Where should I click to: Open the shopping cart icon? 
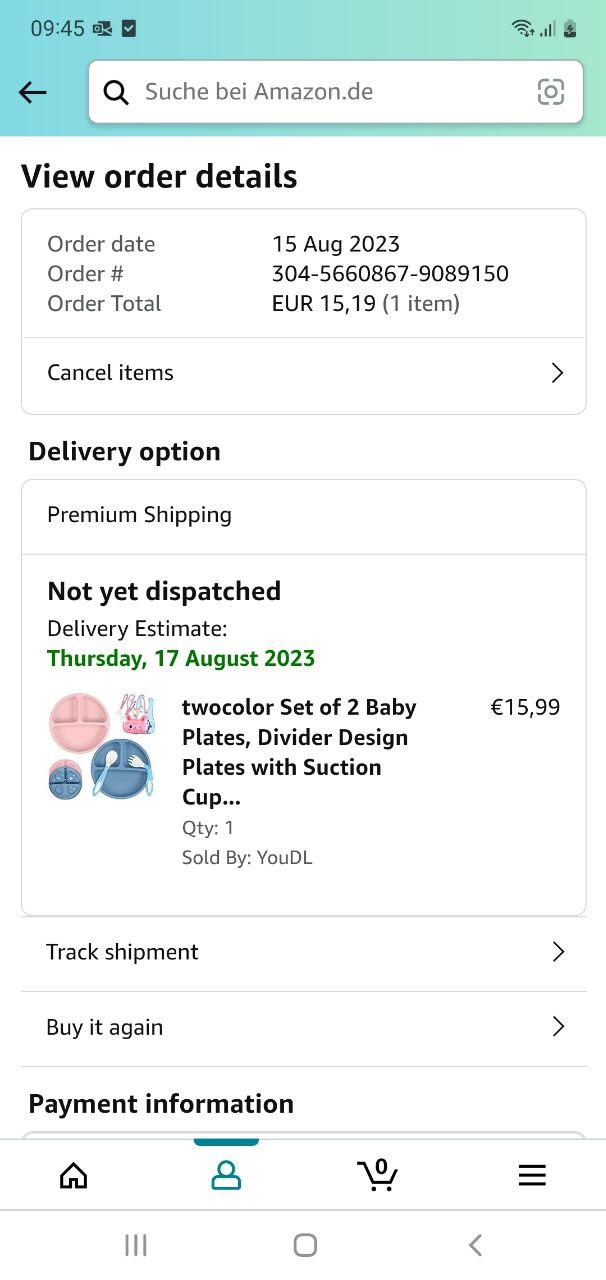click(378, 1175)
